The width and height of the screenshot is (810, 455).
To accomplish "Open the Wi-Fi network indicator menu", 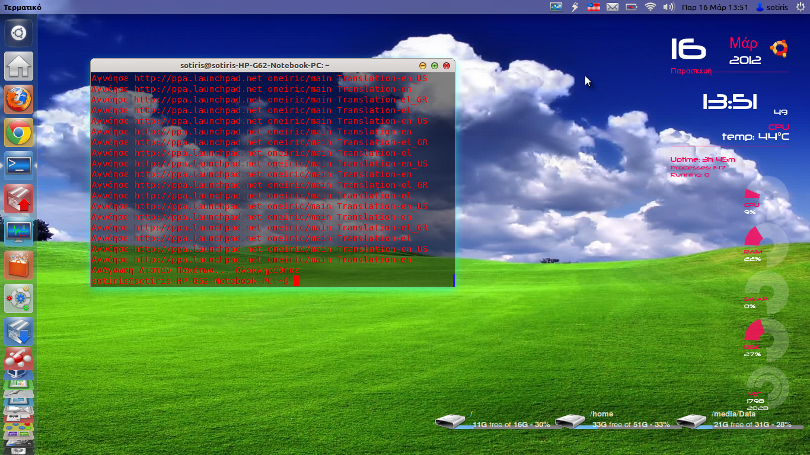I will 650,7.
